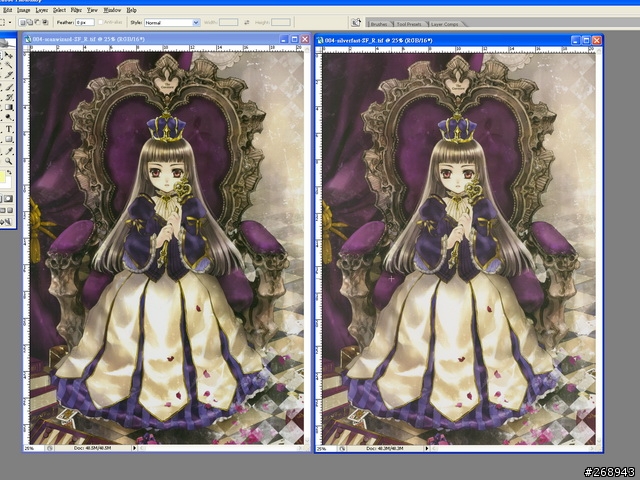Toggle the Anti-alias checkbox
640x480 pixels.
[100, 22]
